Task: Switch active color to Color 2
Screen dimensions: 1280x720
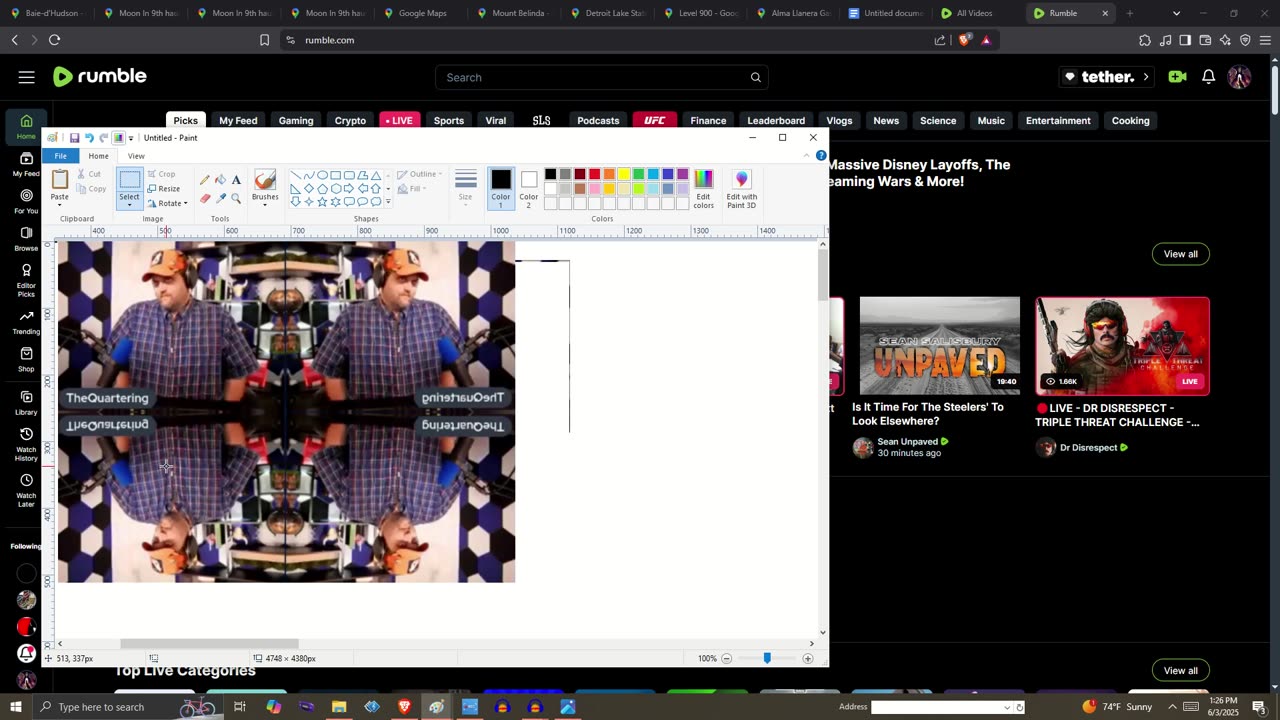Action: (528, 186)
